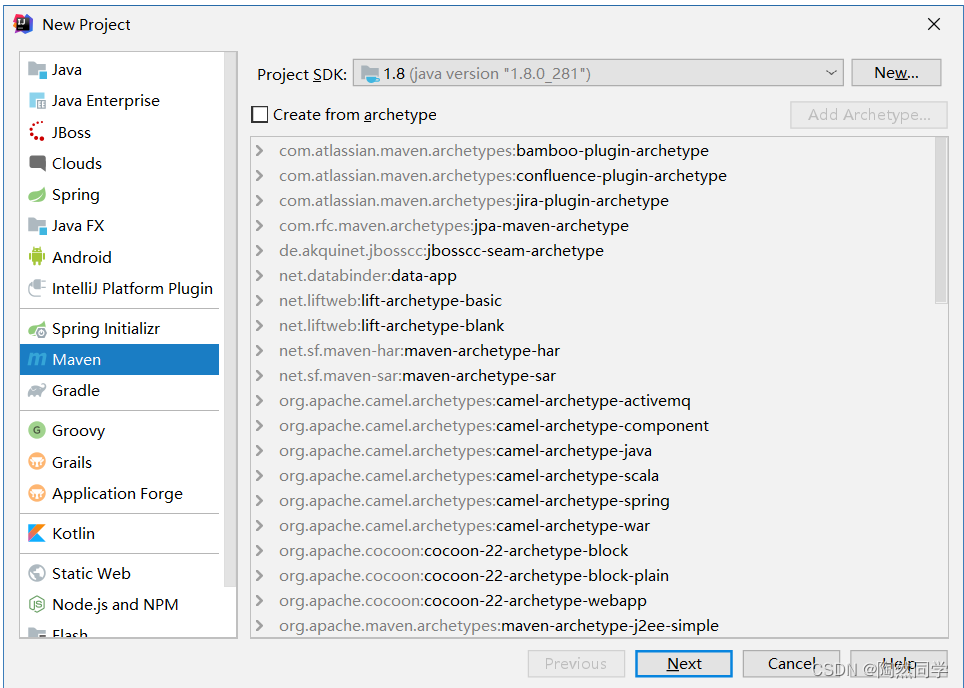Expand confluence-plugin-archetype entry

pyautogui.click(x=259, y=176)
